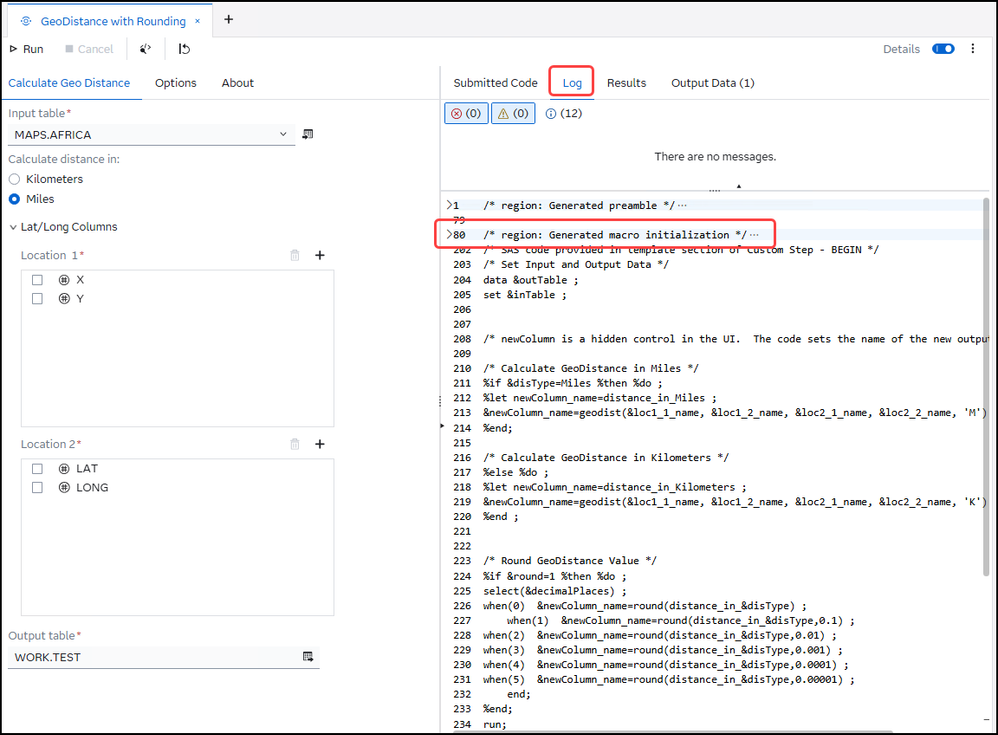Expand log line 80 macro initialization region
This screenshot has width=998, height=735.
(x=449, y=235)
